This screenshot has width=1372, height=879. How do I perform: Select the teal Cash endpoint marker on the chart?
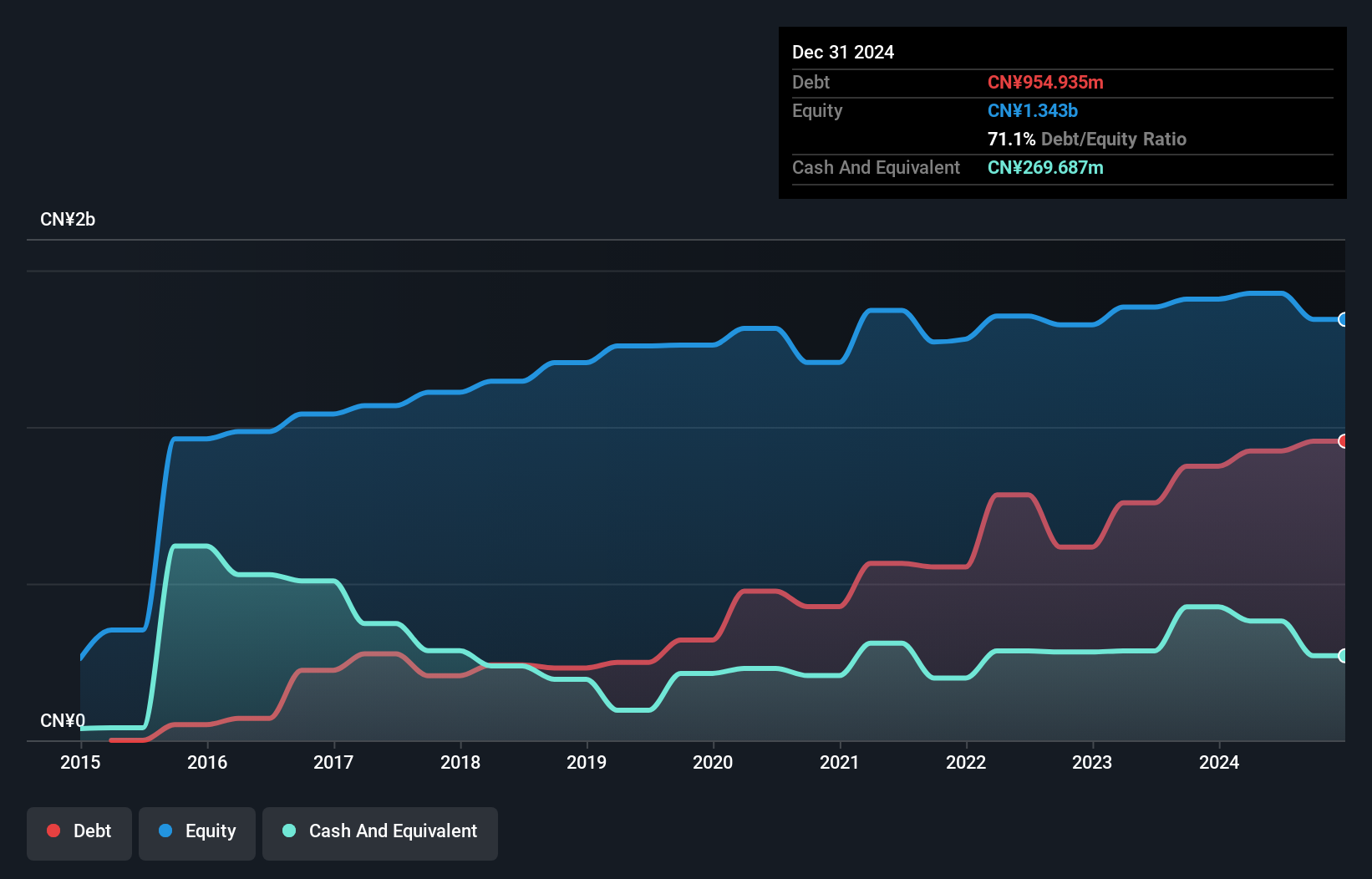(x=1343, y=656)
